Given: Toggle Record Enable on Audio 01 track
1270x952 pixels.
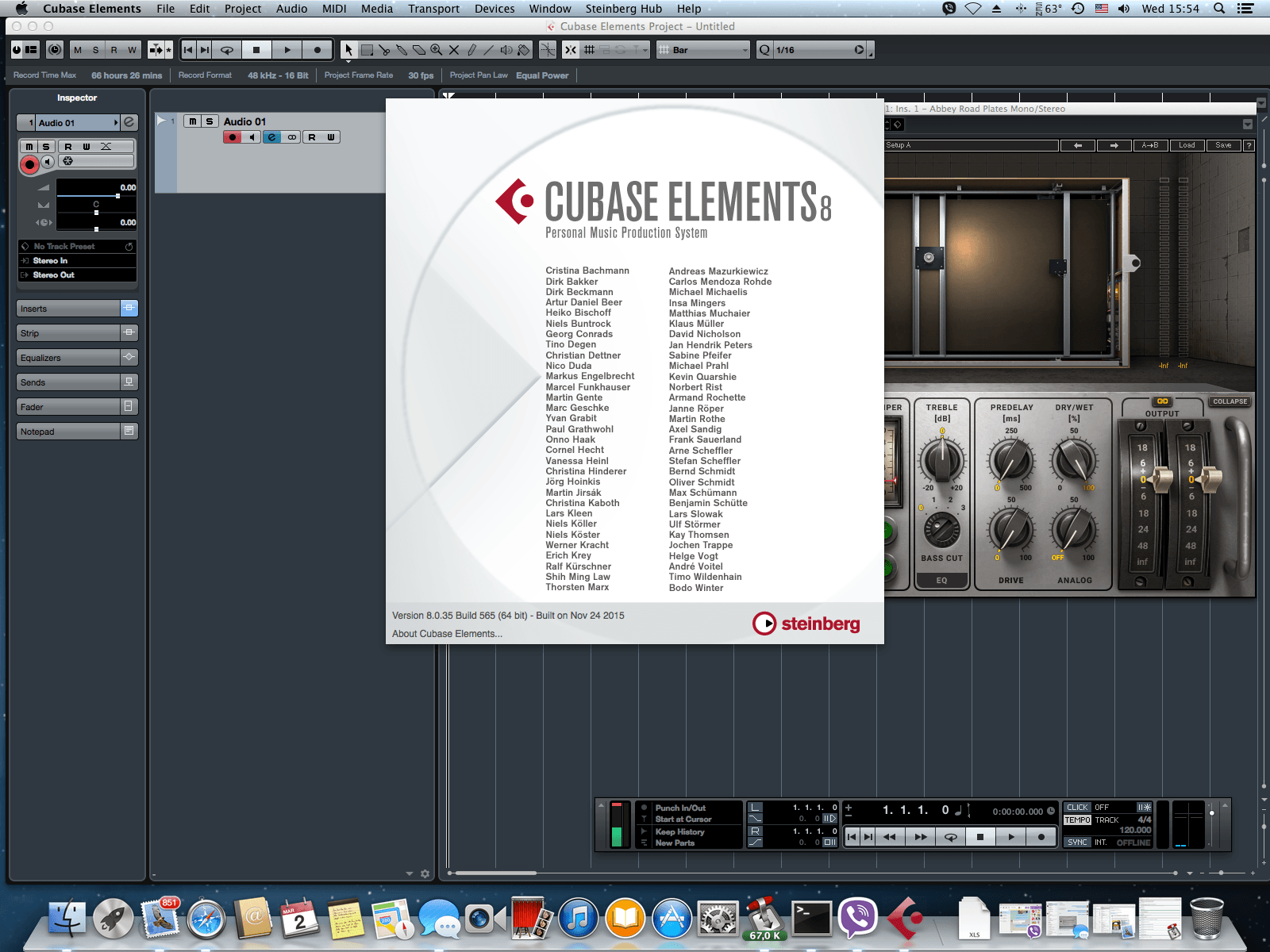Looking at the screenshot, I should [x=233, y=137].
